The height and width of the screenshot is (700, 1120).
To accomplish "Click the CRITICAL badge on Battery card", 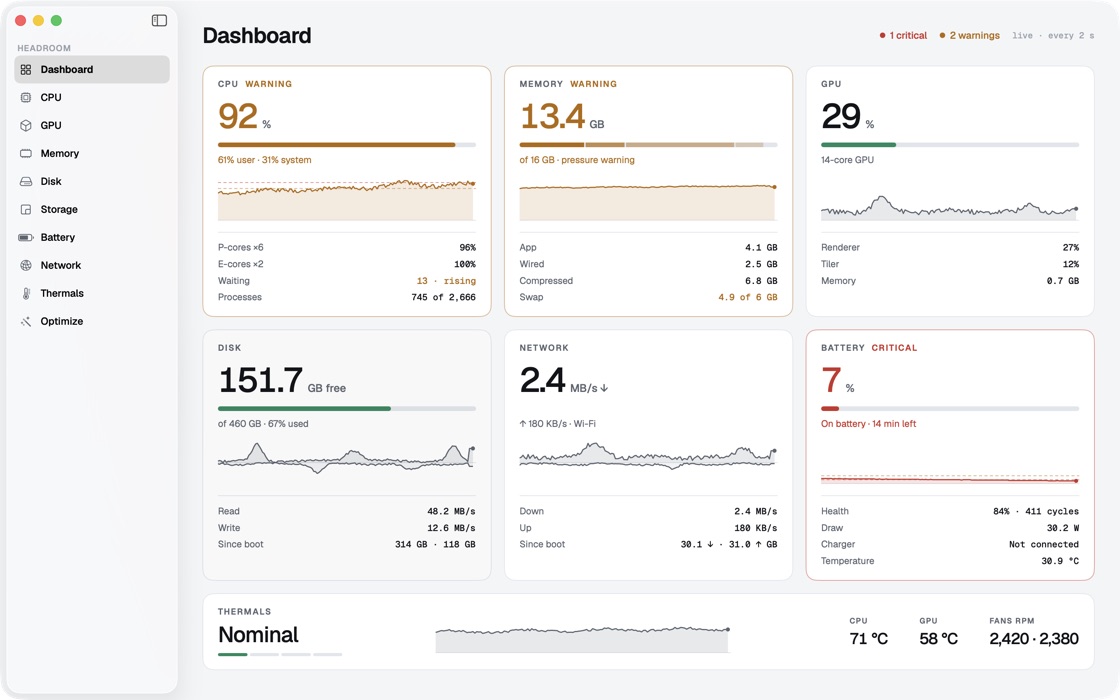I will pos(894,348).
